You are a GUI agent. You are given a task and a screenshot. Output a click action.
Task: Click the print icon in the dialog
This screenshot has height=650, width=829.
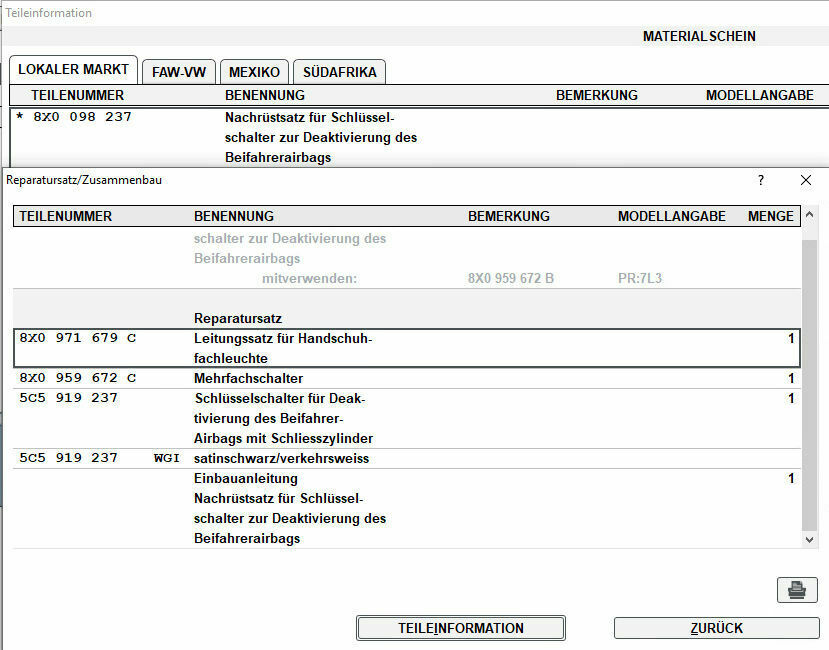795,590
